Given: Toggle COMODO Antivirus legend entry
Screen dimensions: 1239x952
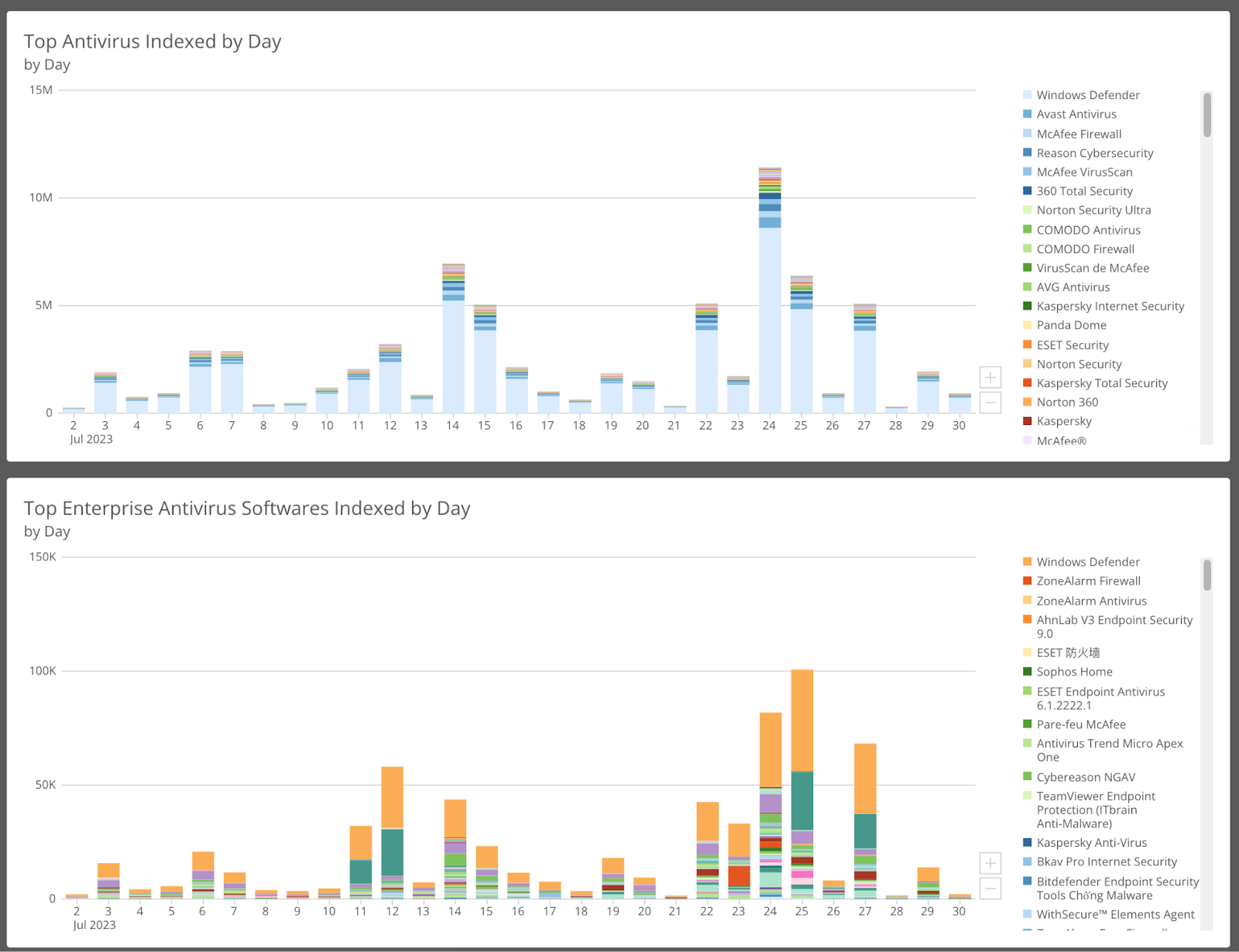Looking at the screenshot, I should point(1081,230).
